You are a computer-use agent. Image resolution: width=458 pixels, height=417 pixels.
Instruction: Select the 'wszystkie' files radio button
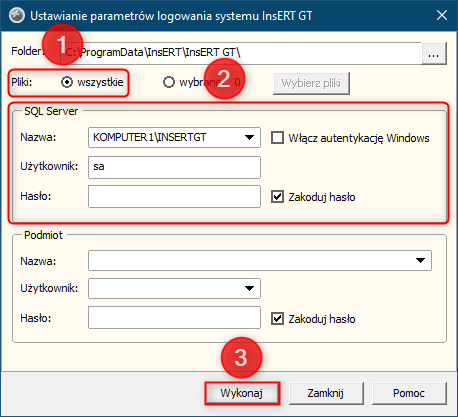(x=67, y=82)
